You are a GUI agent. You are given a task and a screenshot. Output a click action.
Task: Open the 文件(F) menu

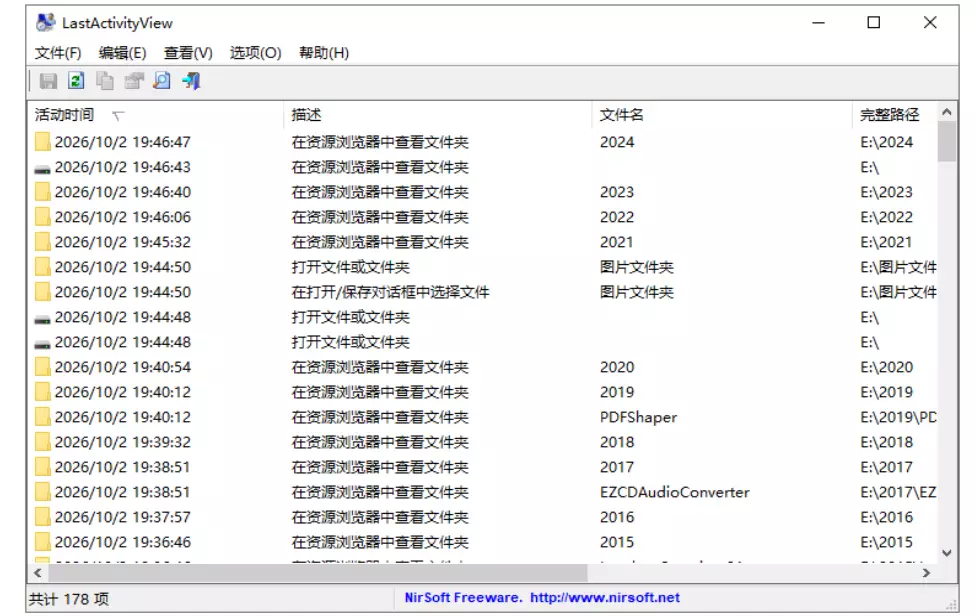point(58,53)
